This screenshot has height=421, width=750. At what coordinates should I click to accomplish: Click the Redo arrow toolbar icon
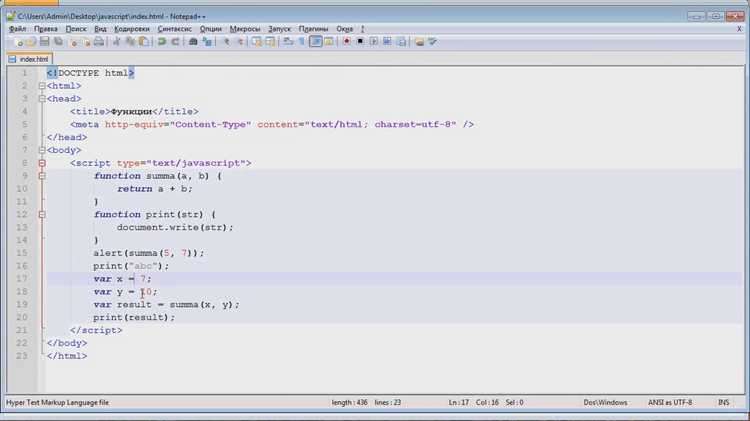point(175,42)
